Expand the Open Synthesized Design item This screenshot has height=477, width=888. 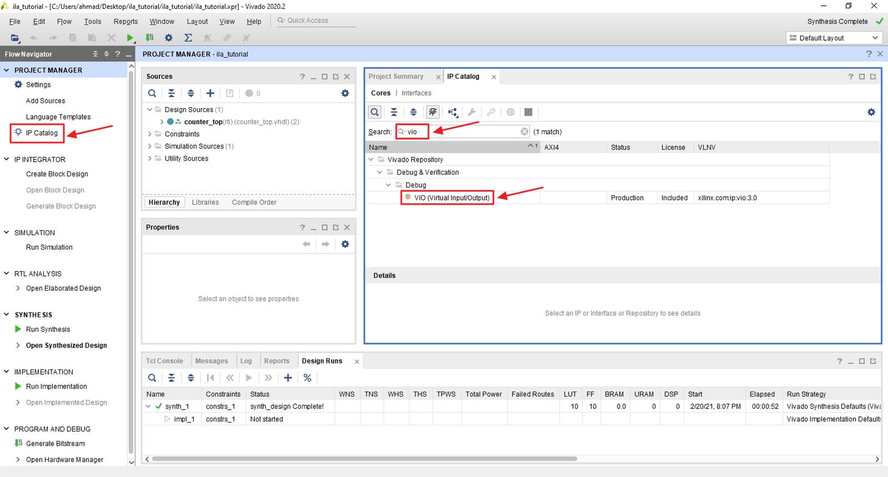pyautogui.click(x=18, y=345)
